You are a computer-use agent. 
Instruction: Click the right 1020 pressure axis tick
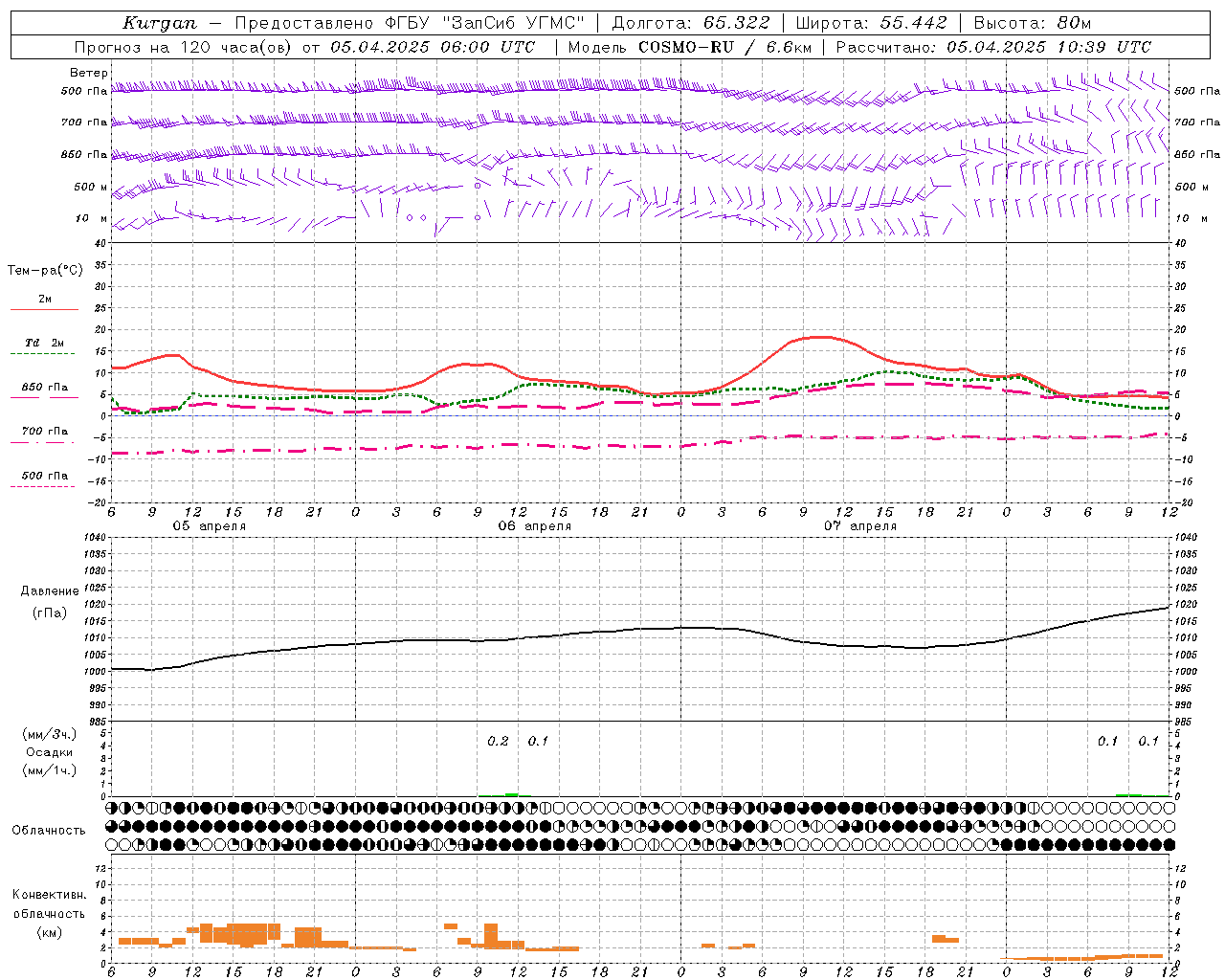(x=1186, y=605)
